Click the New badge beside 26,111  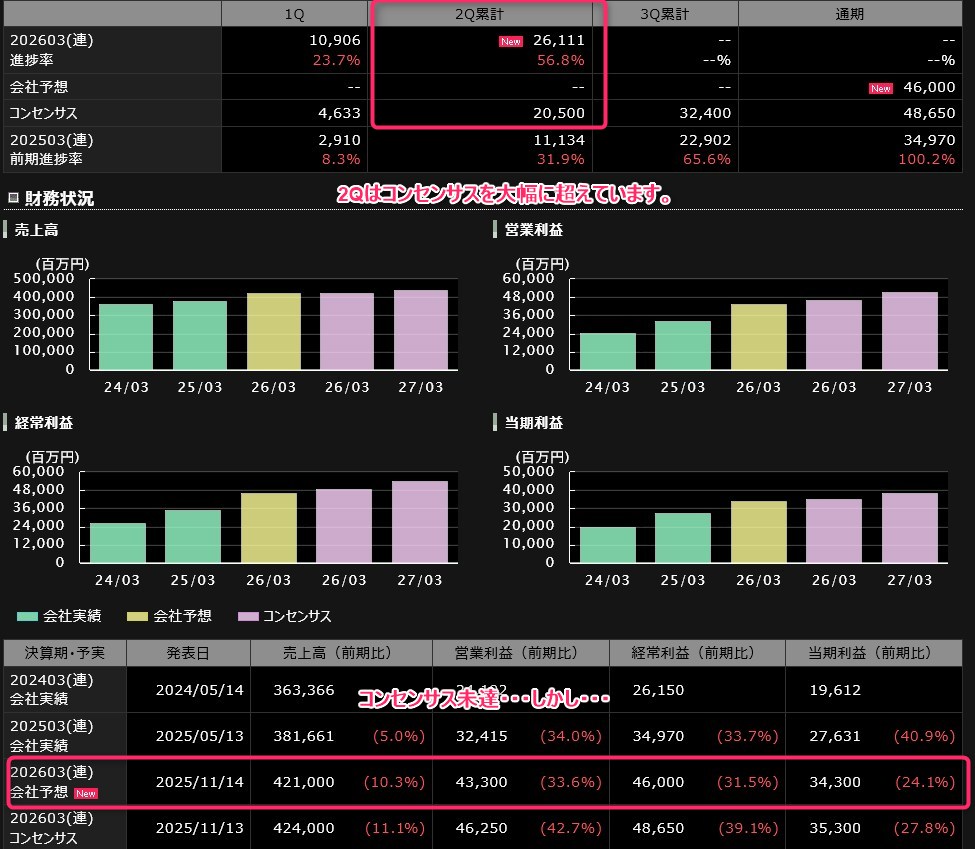[511, 41]
